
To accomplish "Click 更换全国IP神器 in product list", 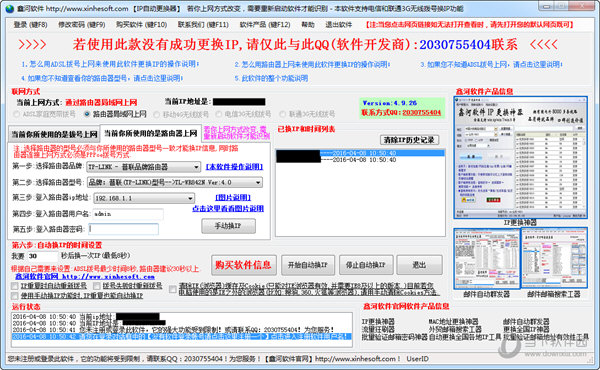I will pyautogui.click(x=526, y=329).
